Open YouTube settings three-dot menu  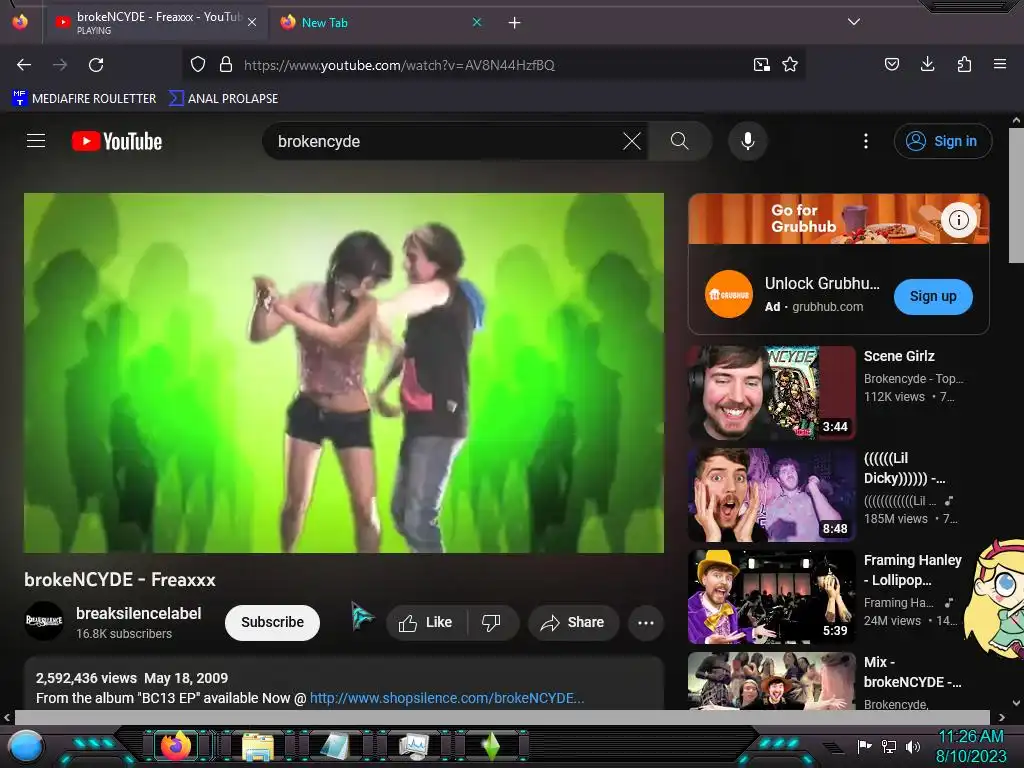866,141
